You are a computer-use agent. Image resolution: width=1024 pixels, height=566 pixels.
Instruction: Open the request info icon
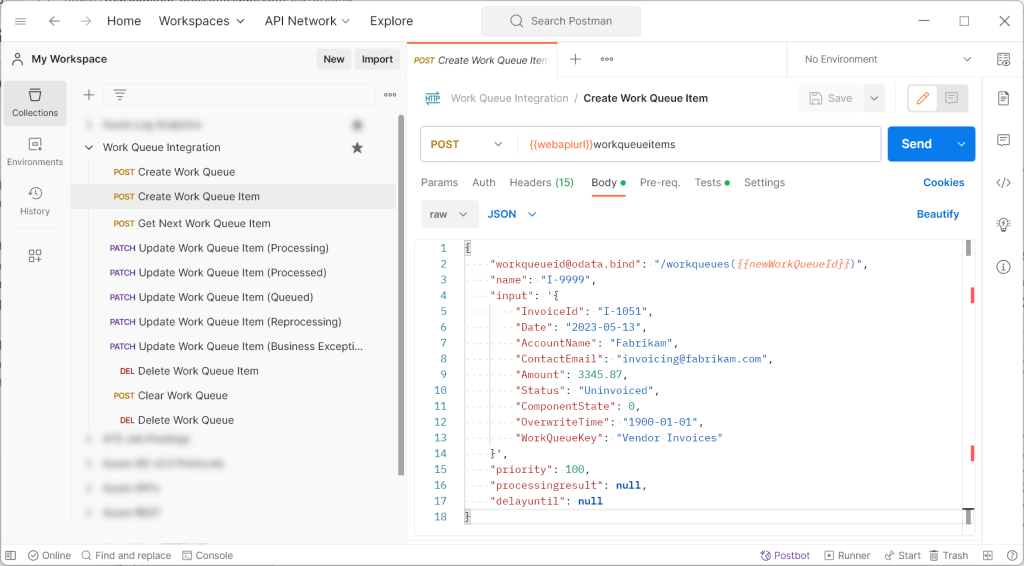click(1003, 266)
